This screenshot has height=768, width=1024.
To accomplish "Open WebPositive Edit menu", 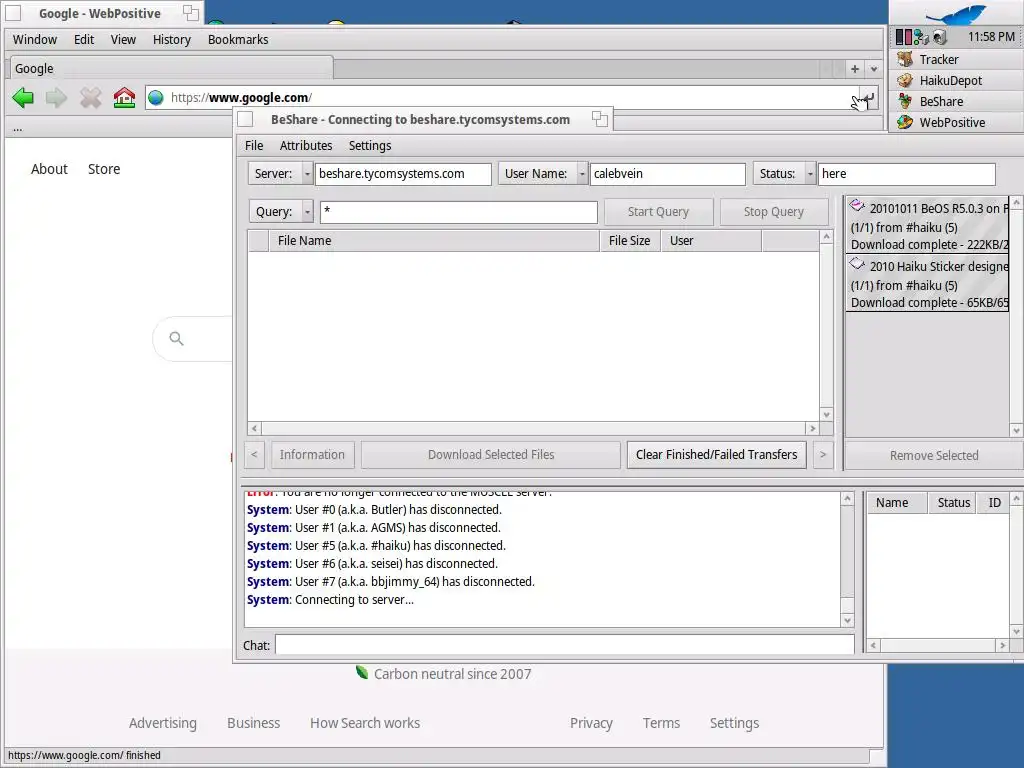I will (84, 40).
